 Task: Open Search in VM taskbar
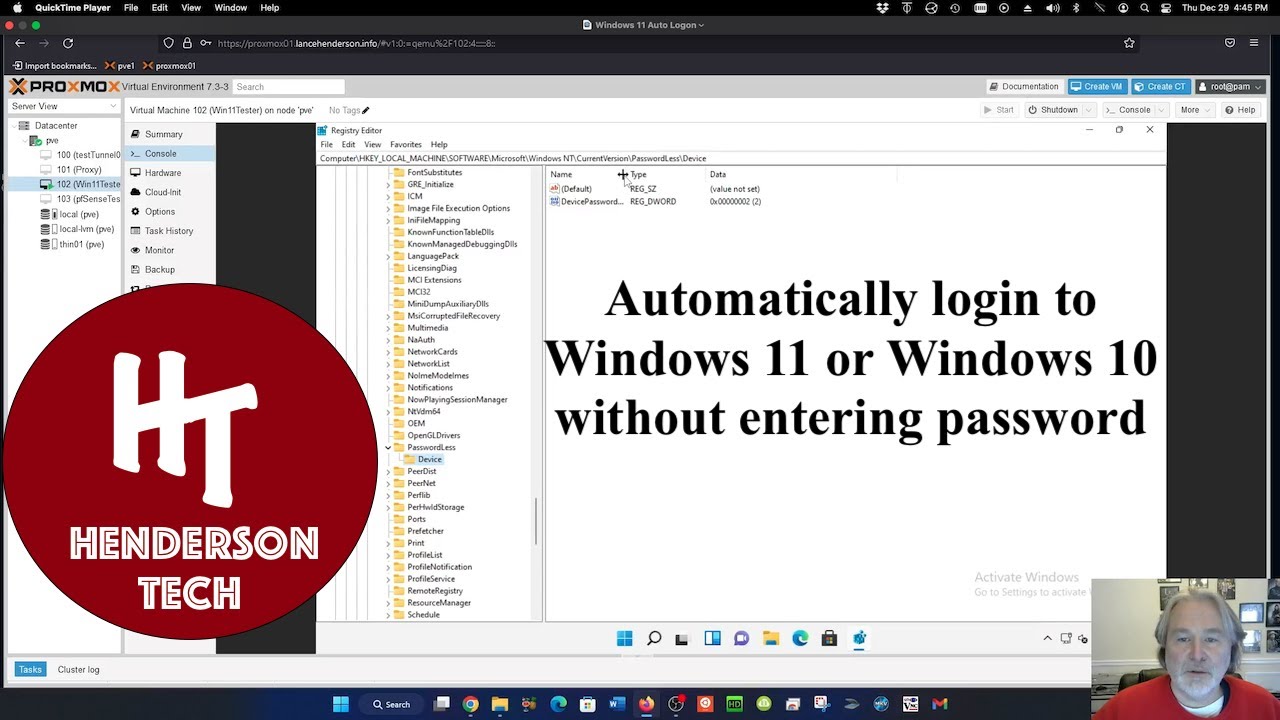[x=654, y=638]
